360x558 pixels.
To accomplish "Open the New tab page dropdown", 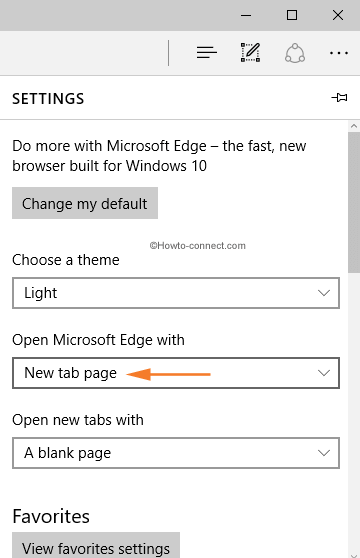I will (176, 373).
